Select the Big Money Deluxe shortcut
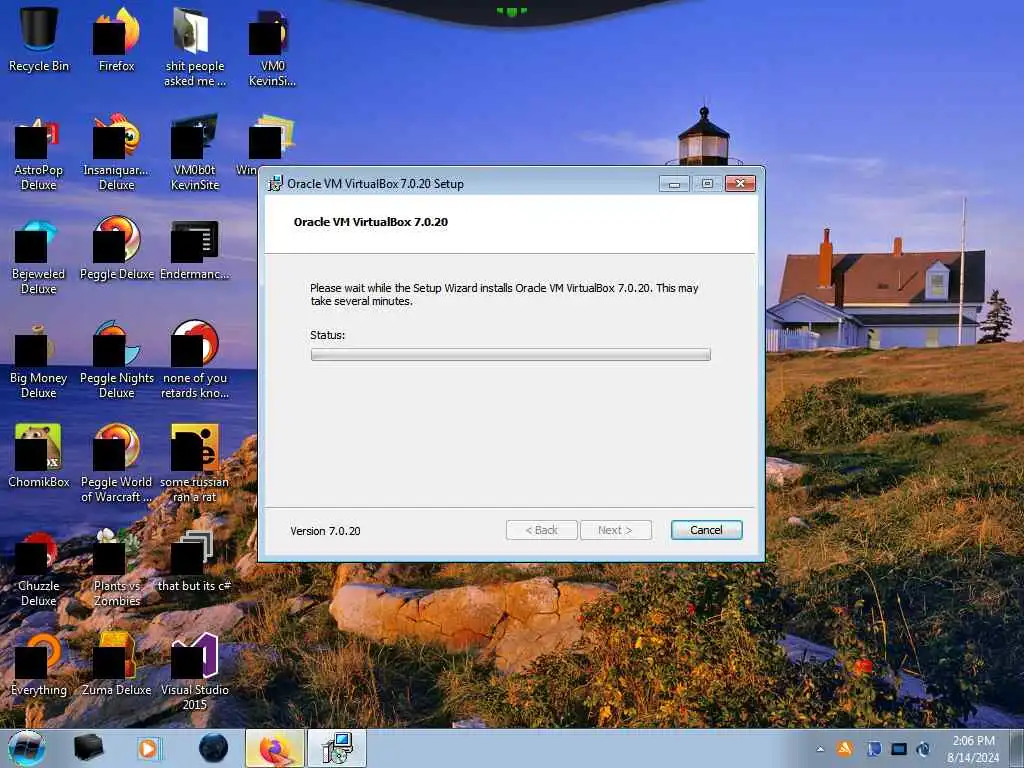This screenshot has width=1024, height=768. point(39,361)
